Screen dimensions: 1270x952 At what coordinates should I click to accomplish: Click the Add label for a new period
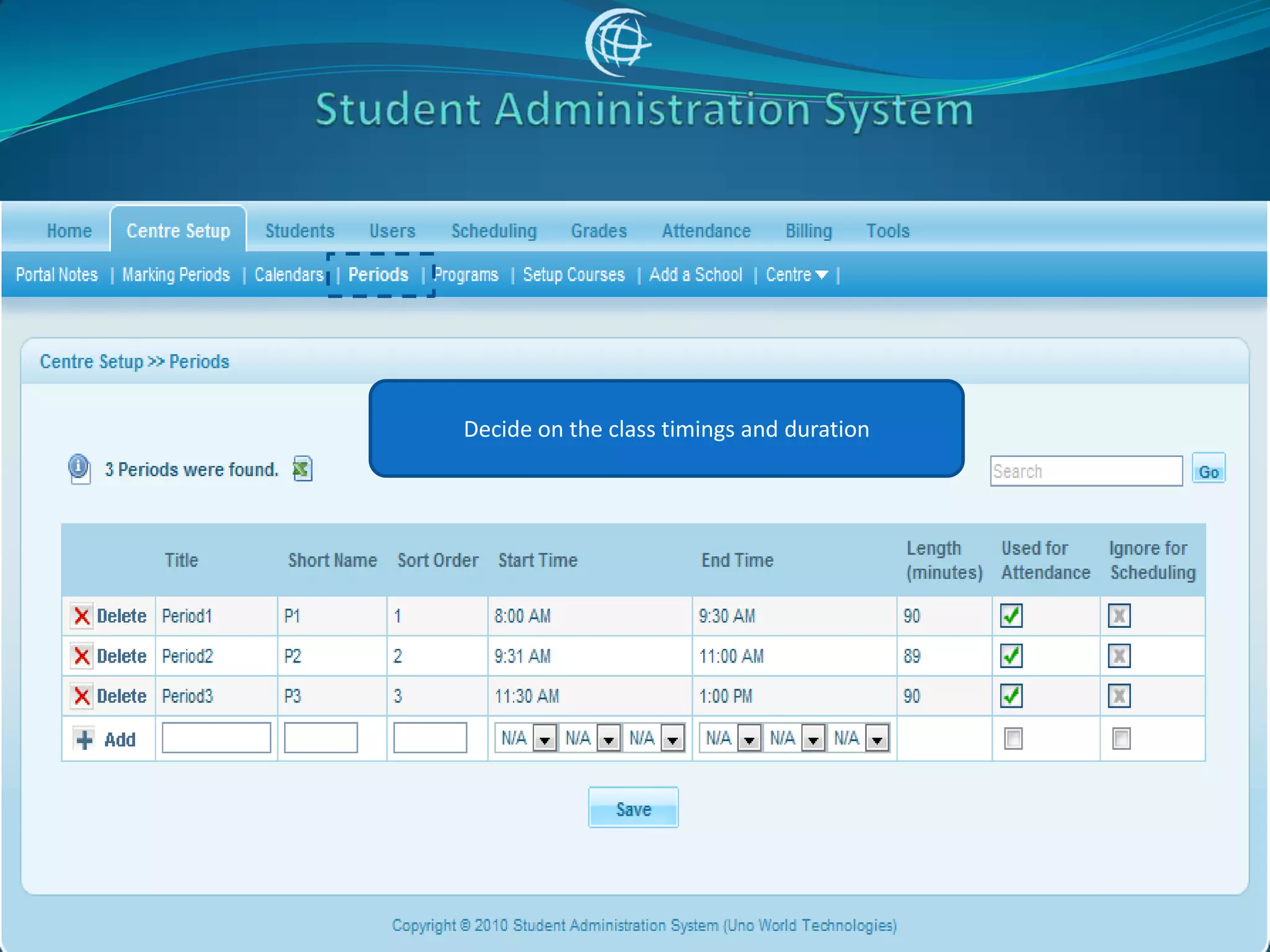point(120,739)
